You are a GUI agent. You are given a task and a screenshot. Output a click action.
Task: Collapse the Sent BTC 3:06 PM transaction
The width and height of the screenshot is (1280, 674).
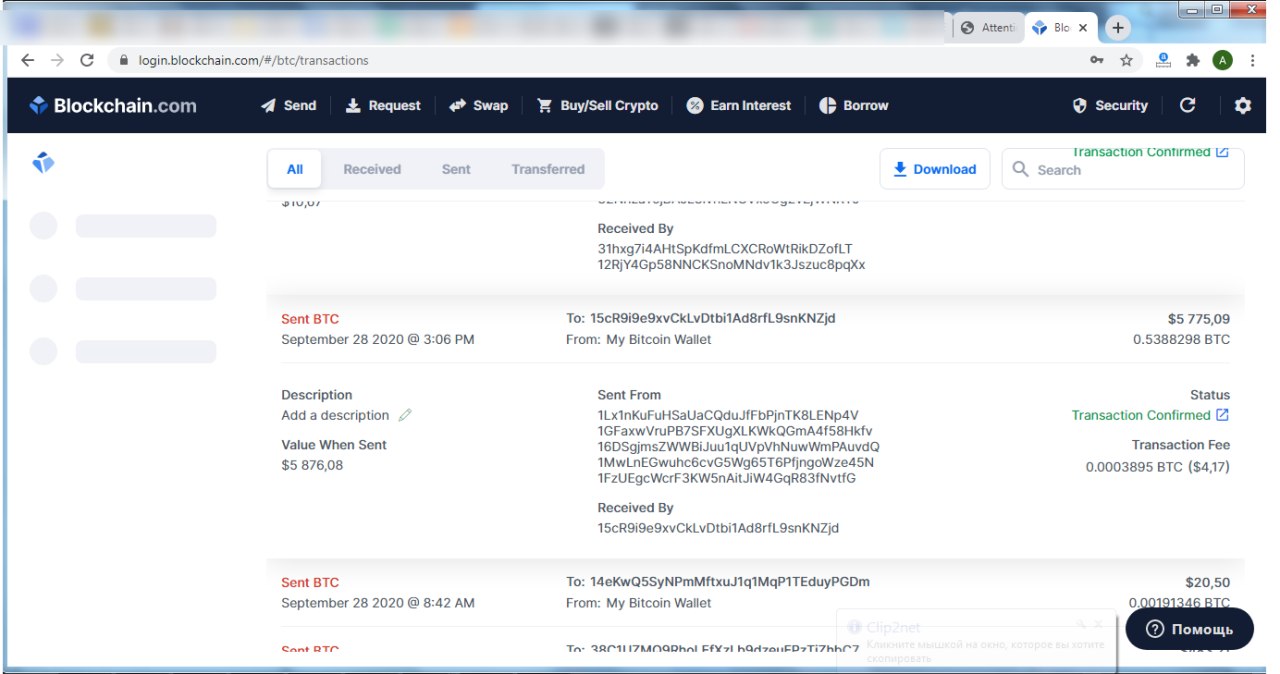click(x=755, y=329)
